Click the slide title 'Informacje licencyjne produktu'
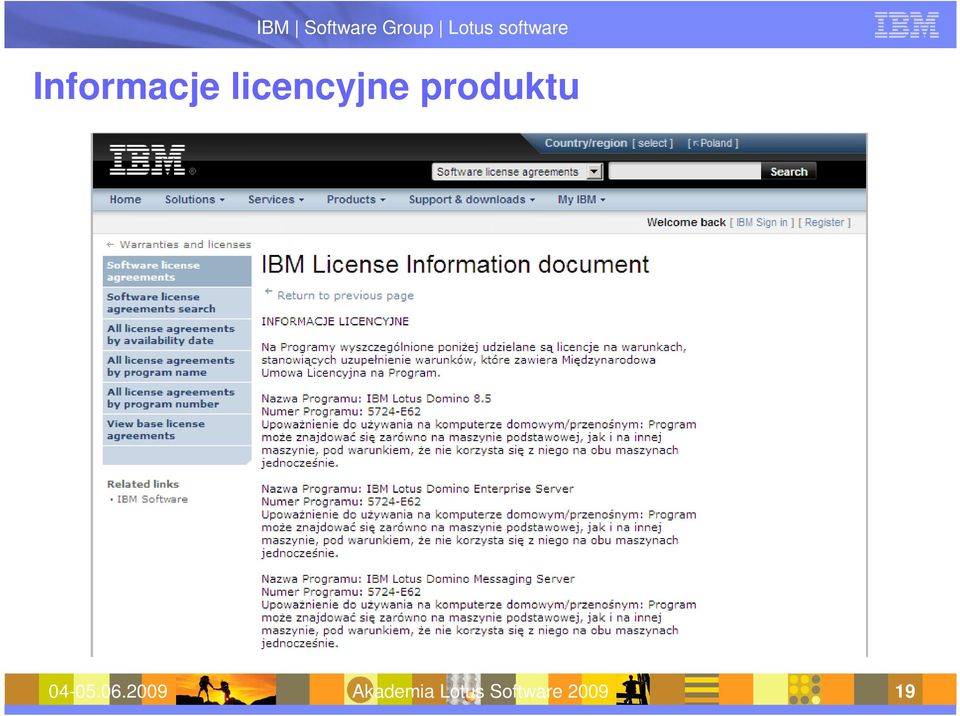Screen dimensions: 960x716 coord(306,87)
